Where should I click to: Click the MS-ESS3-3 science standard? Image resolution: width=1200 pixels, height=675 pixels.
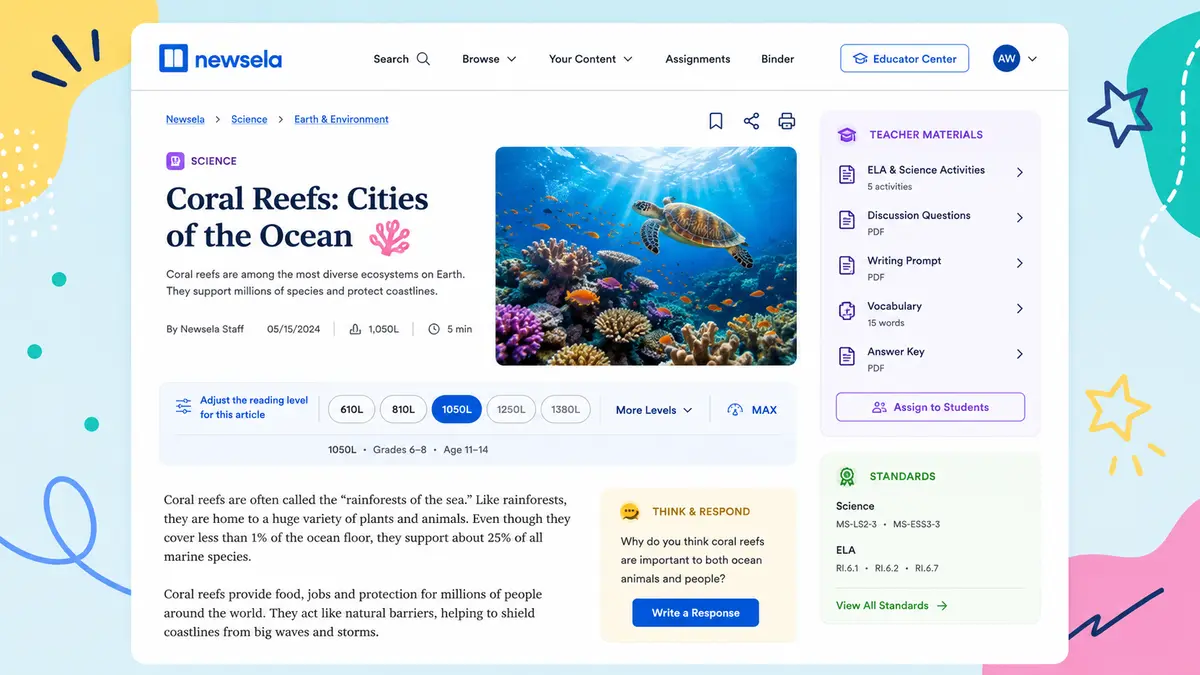tap(917, 524)
